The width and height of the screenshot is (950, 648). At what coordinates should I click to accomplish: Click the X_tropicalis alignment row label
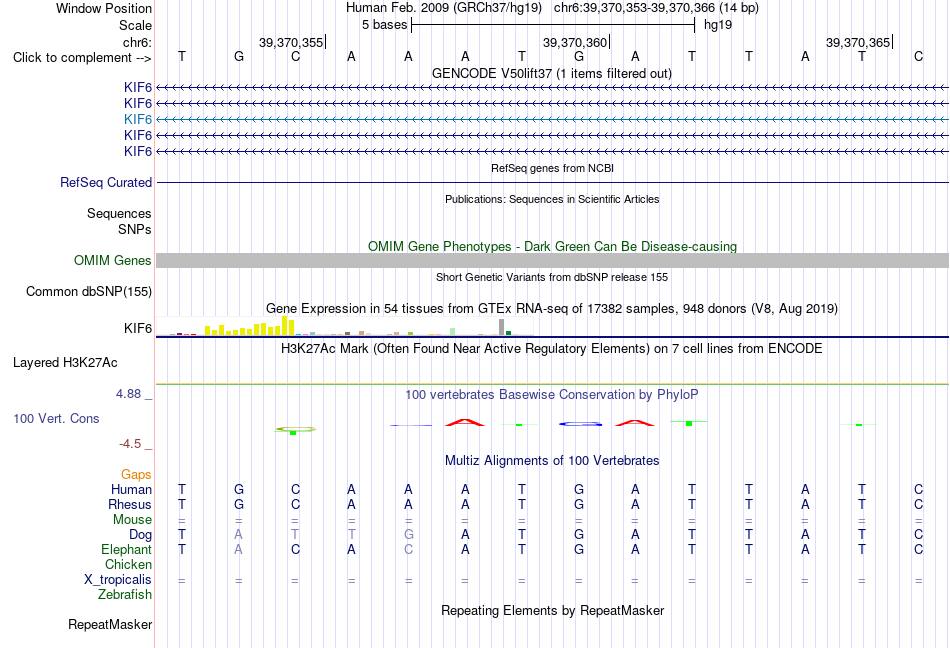click(118, 580)
